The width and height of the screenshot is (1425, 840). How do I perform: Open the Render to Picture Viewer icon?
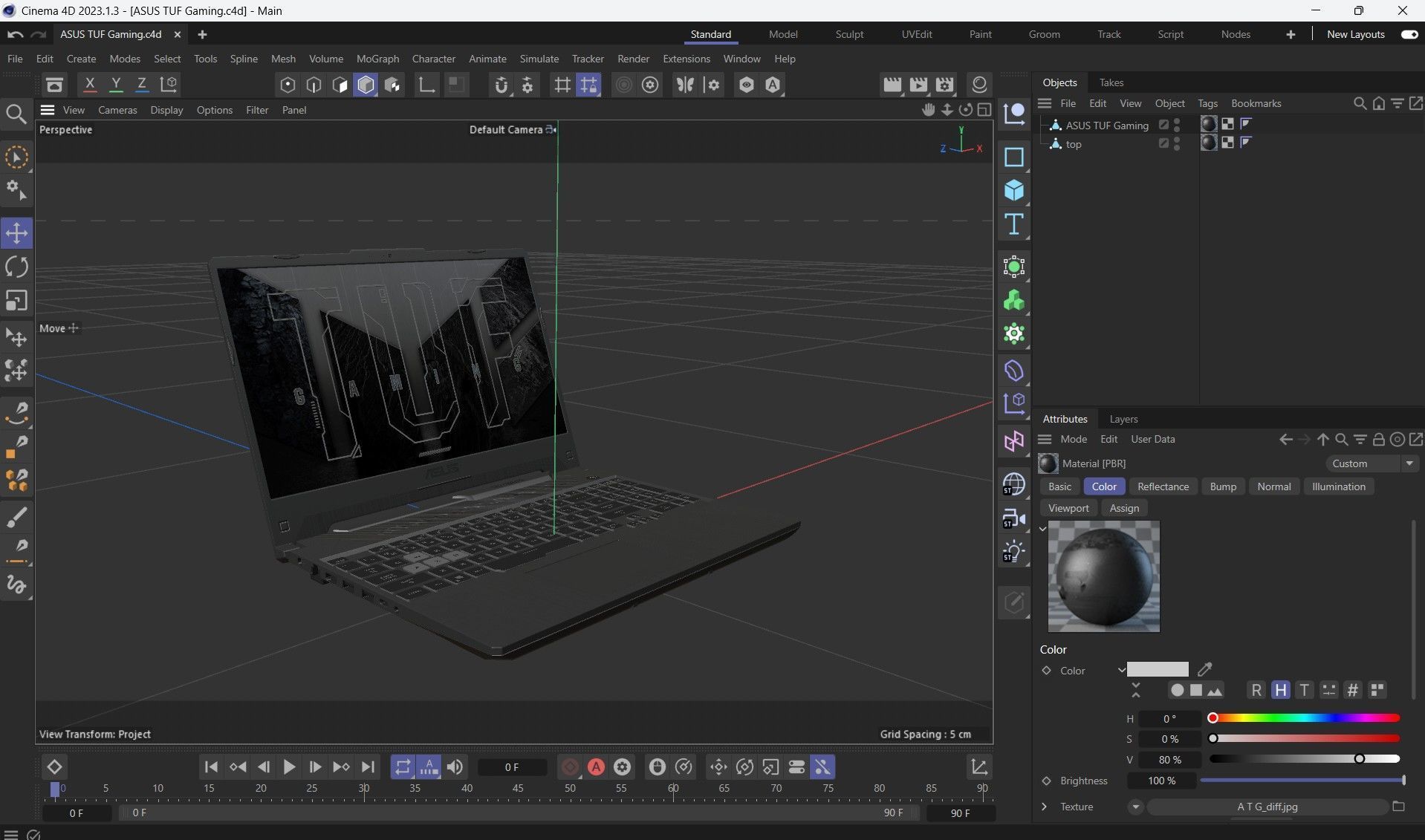tap(918, 85)
